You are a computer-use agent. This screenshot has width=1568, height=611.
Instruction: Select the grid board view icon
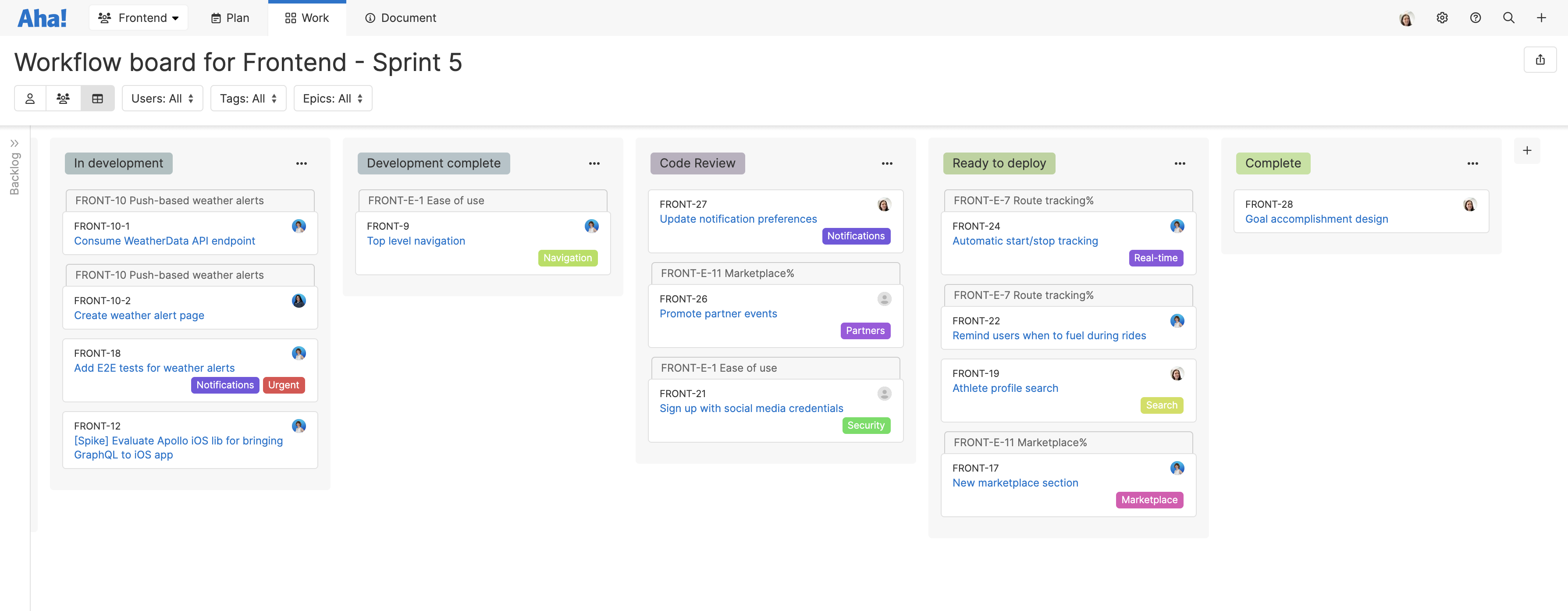(x=97, y=98)
